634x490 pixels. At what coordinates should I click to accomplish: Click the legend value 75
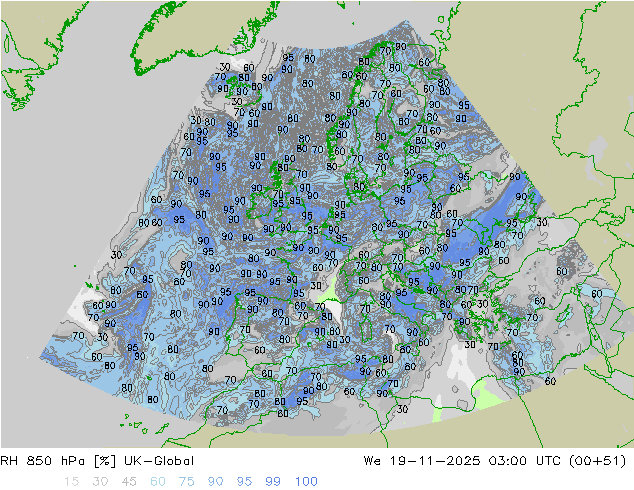[187, 481]
